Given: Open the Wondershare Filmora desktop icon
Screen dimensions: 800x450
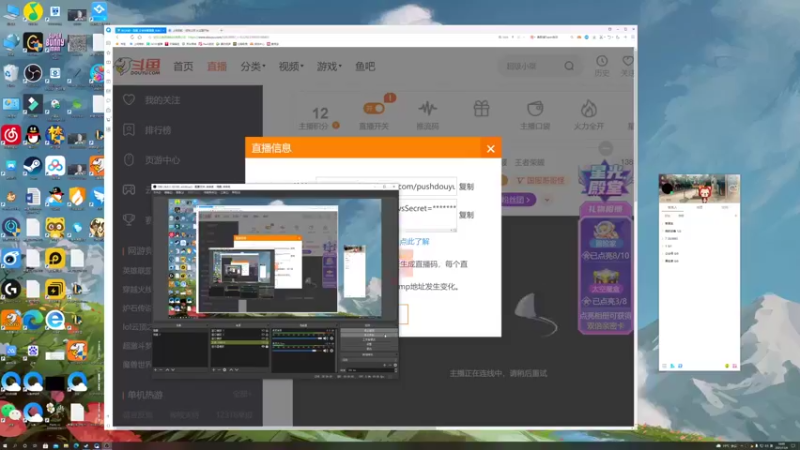Looking at the screenshot, I should (x=33, y=105).
